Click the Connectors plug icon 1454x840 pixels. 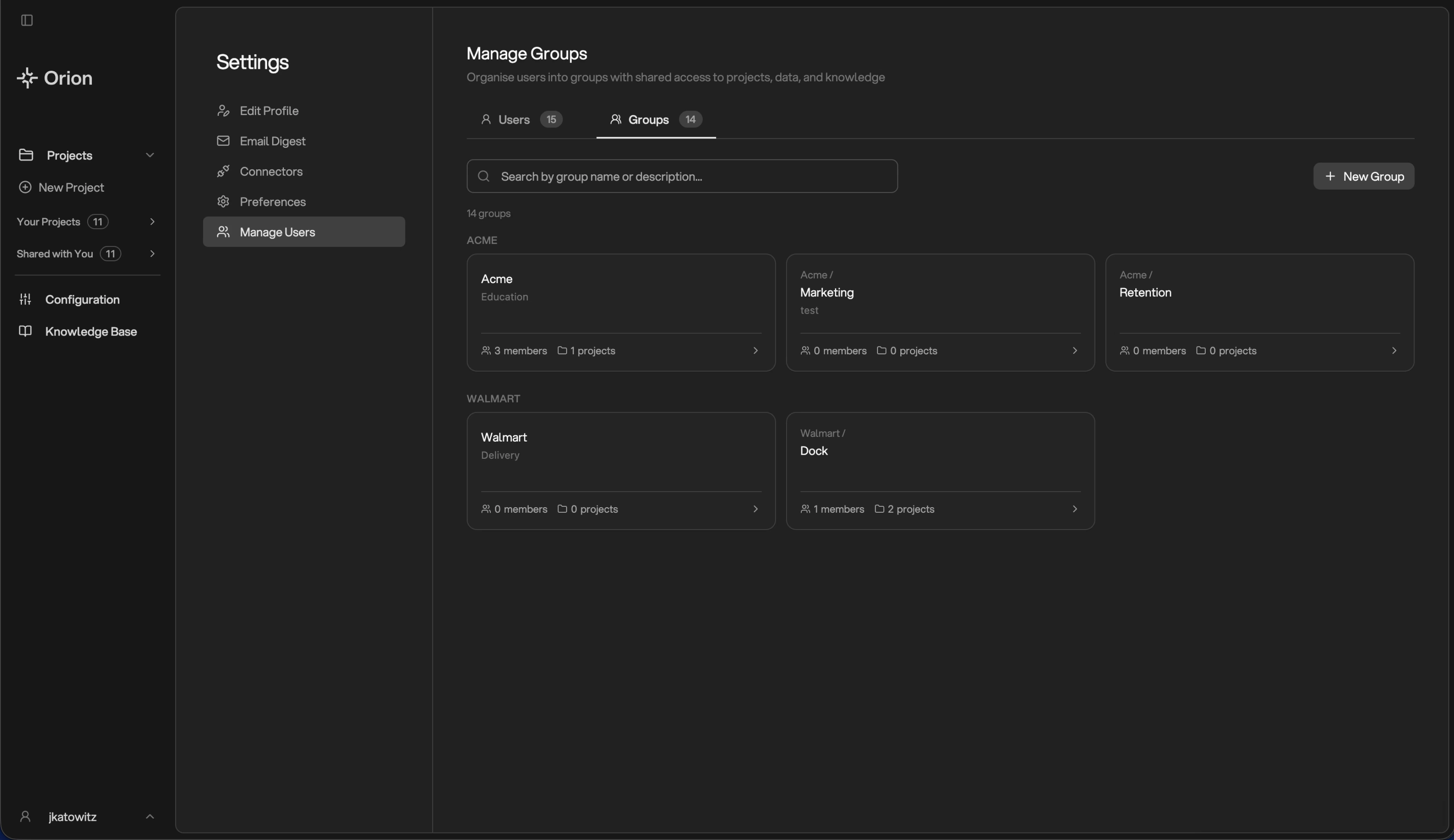point(223,171)
